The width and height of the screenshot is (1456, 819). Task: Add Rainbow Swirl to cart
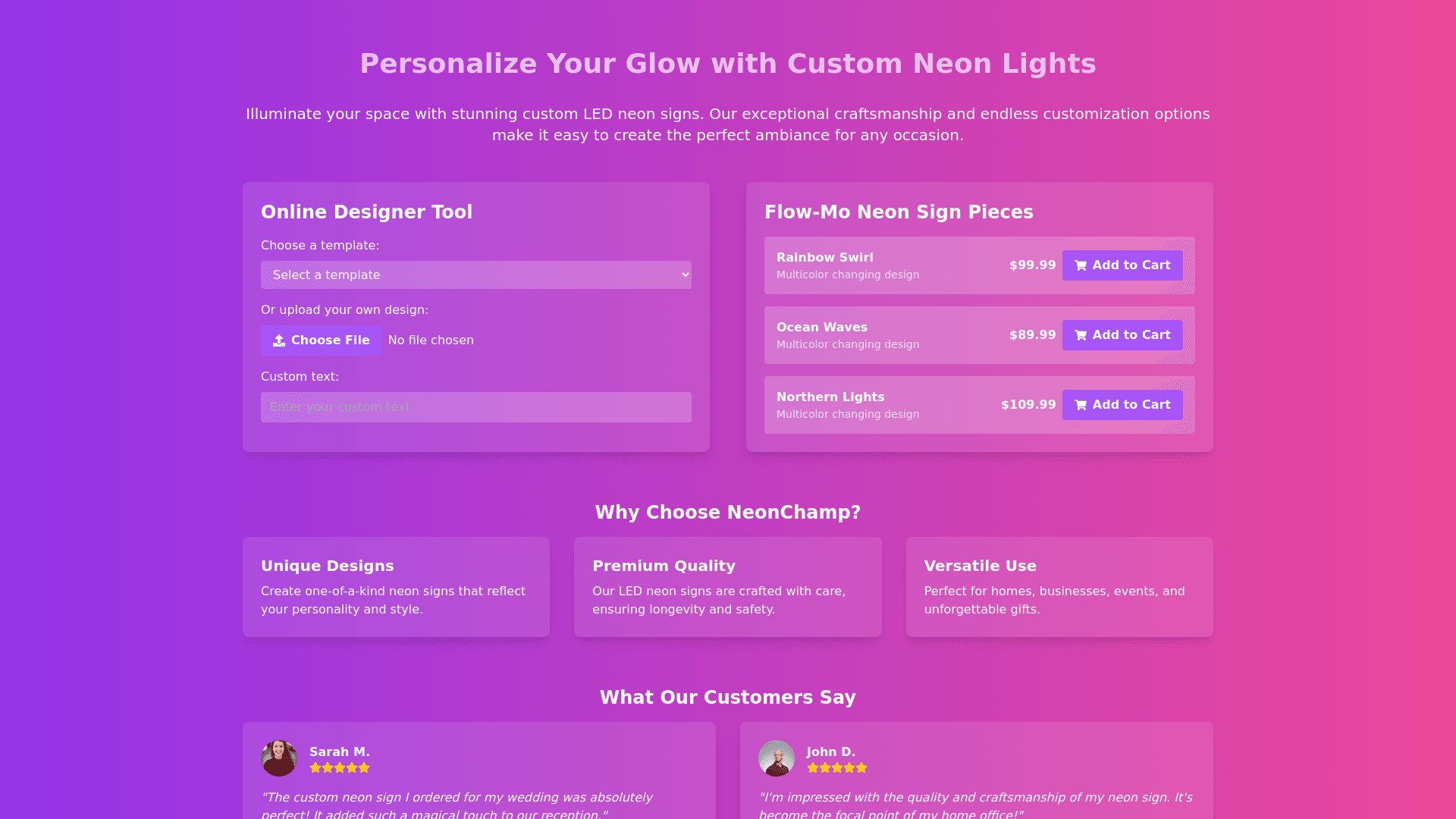(x=1122, y=265)
